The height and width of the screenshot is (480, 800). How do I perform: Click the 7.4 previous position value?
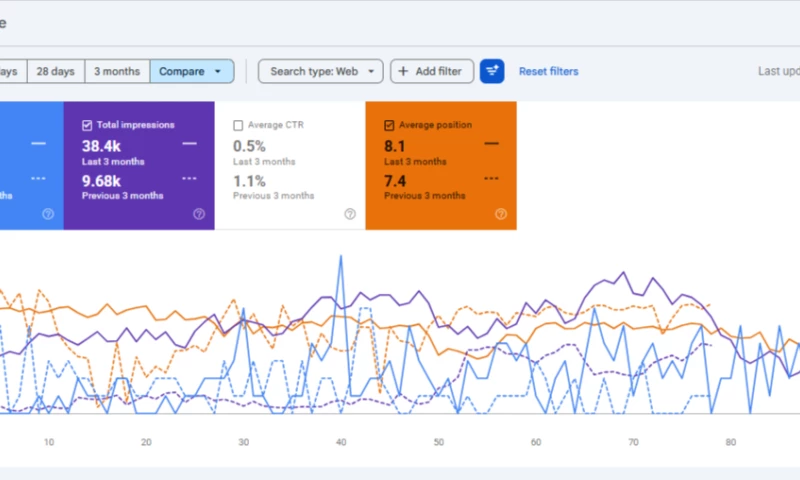(x=395, y=181)
